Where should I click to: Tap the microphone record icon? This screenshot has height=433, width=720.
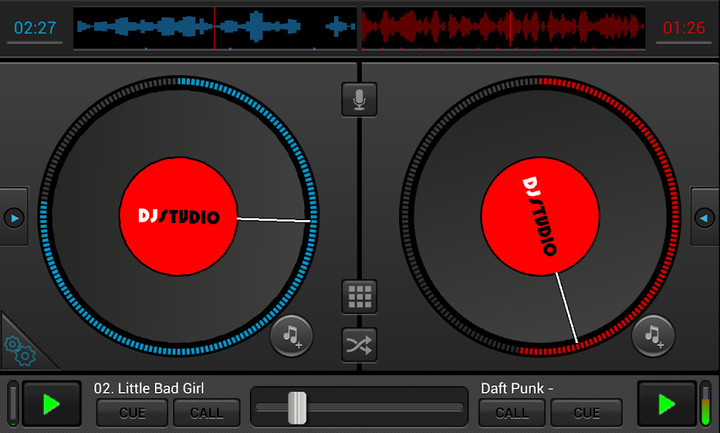tap(359, 99)
